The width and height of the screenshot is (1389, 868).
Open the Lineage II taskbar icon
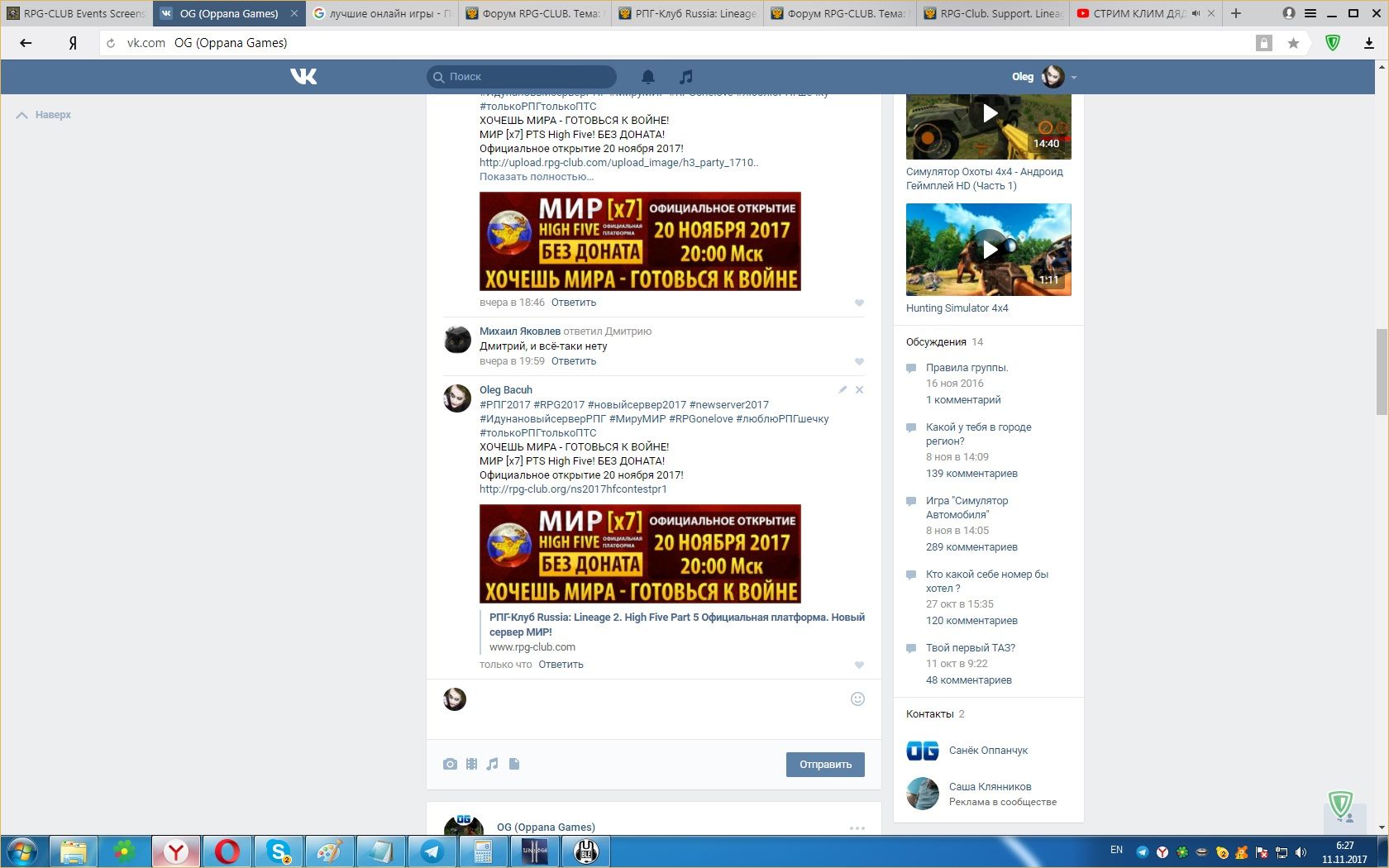(534, 851)
